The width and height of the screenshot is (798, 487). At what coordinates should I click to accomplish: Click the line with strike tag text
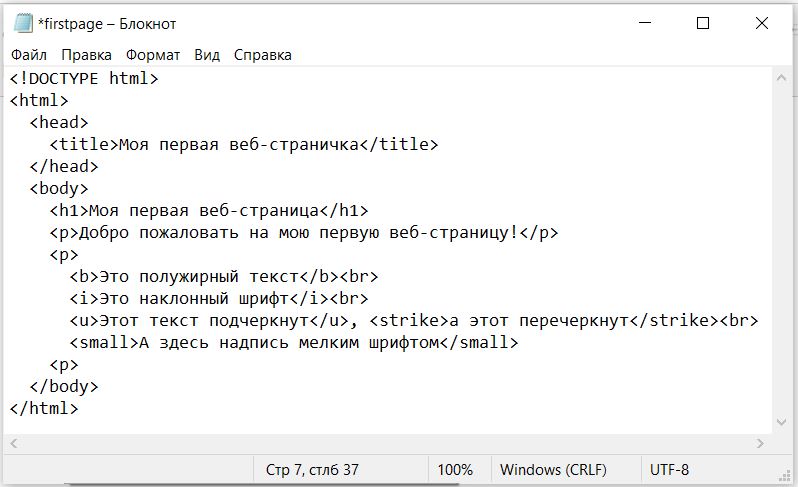point(414,321)
